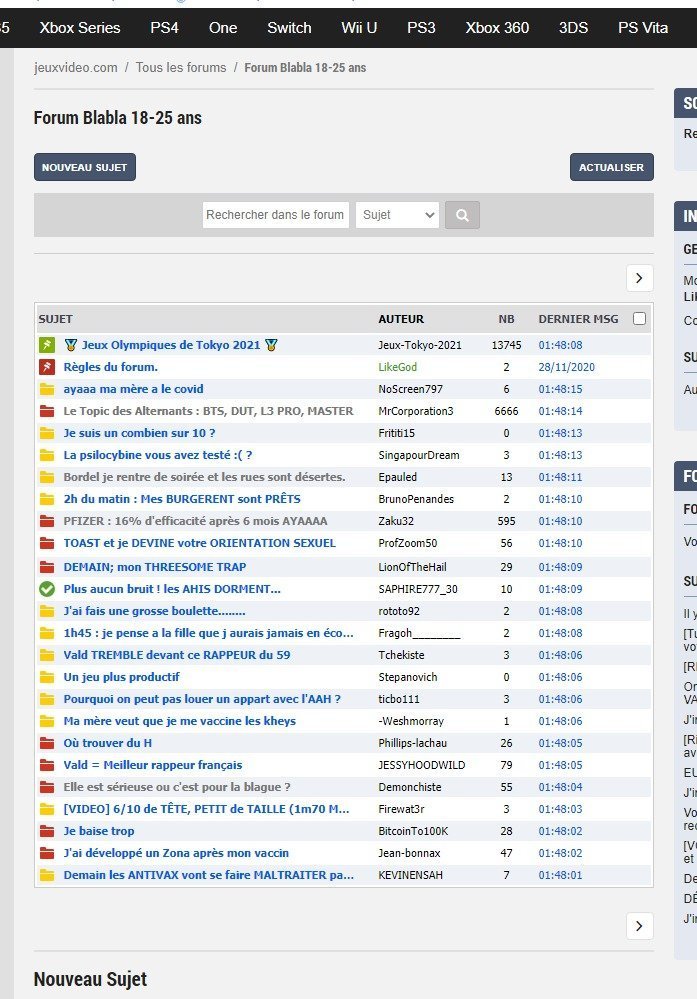Open the Sujet search filter dropdown

(397, 215)
